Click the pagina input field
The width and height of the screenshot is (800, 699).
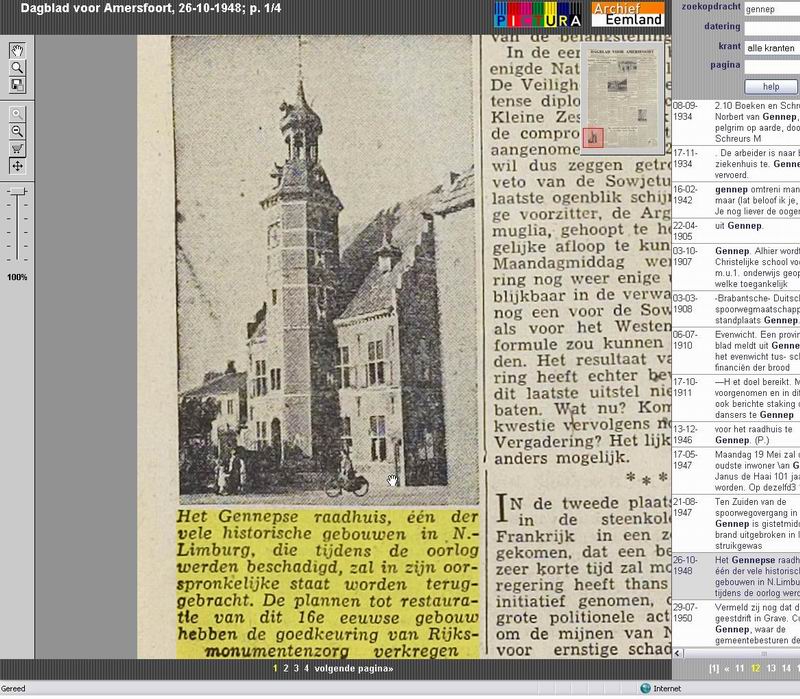(x=772, y=66)
